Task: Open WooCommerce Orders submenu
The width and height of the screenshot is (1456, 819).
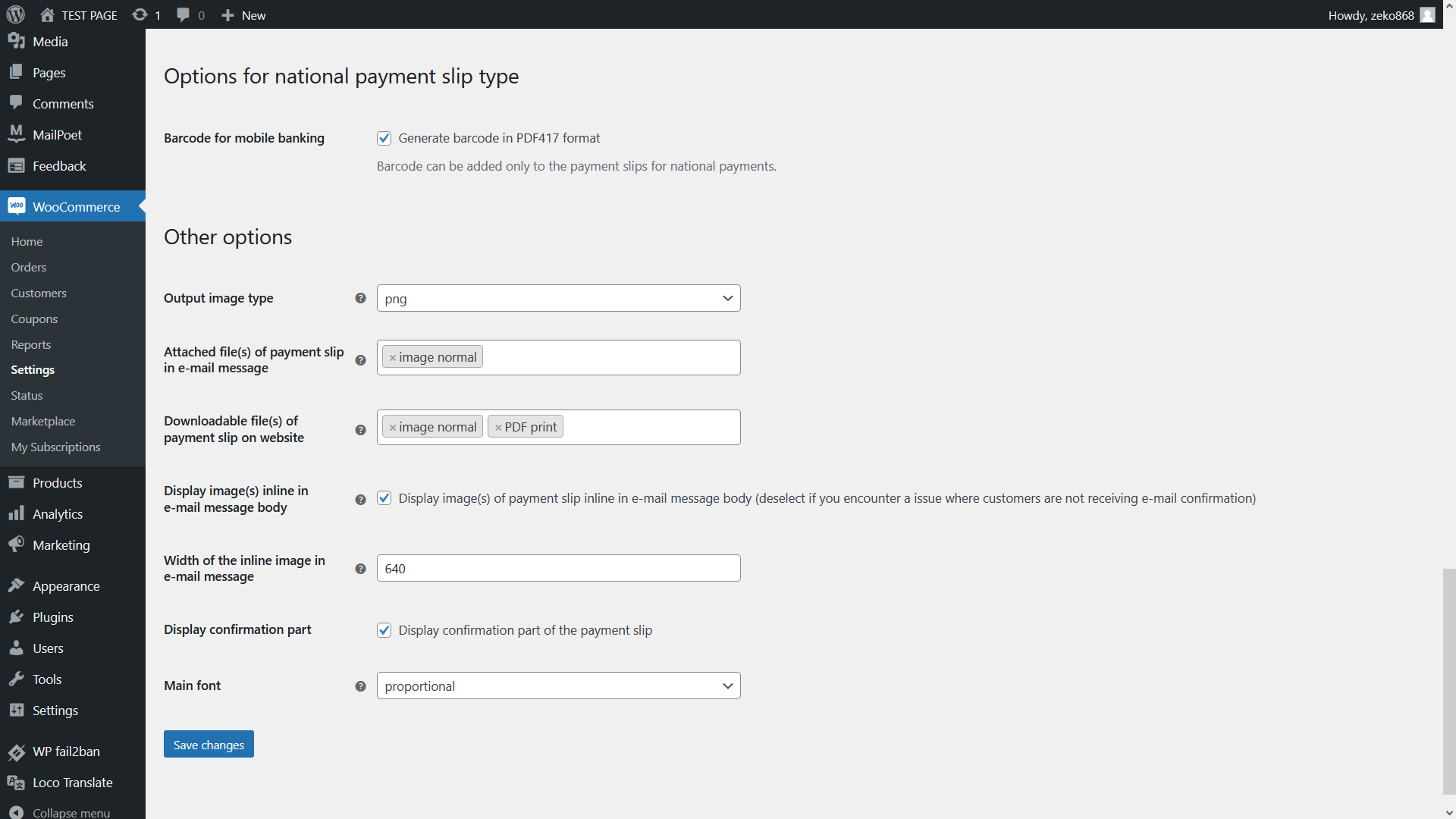Action: click(x=29, y=267)
